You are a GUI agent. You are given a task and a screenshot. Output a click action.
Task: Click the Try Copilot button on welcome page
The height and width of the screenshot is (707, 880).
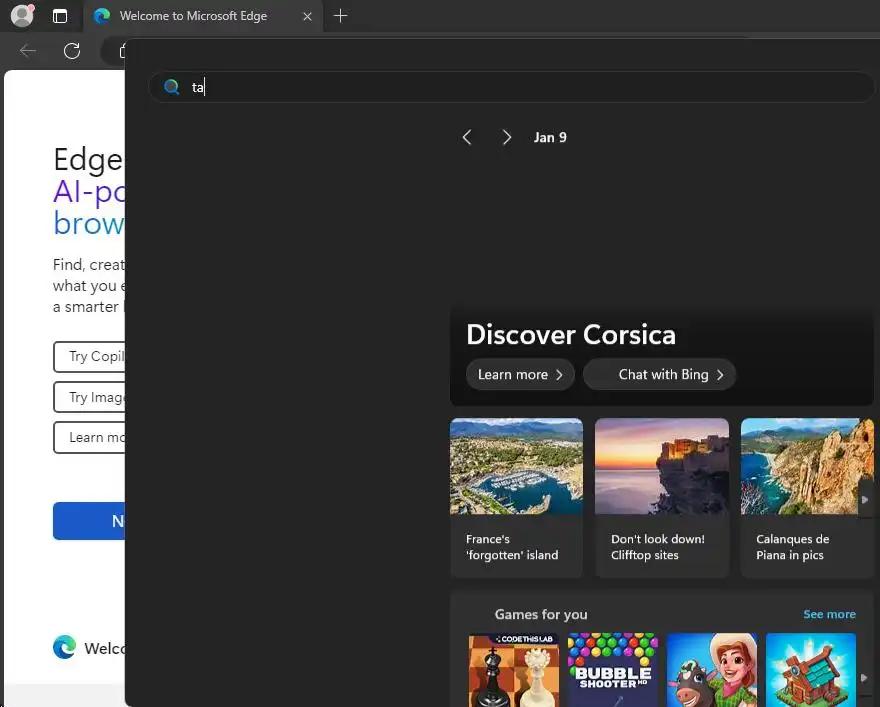(89, 357)
